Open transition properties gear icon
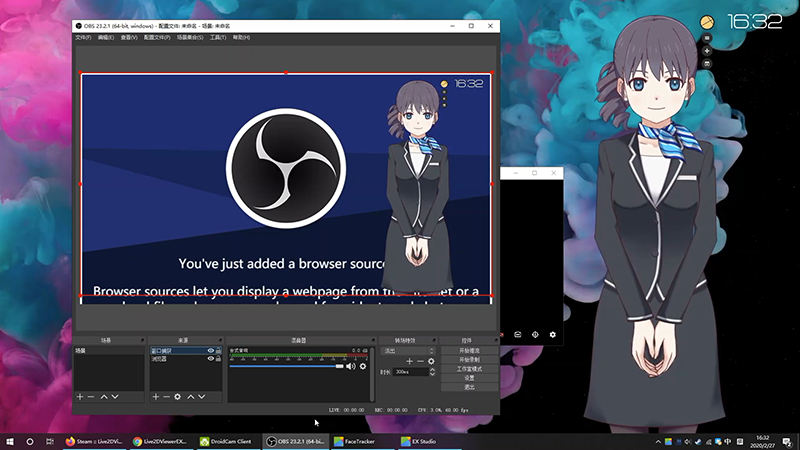This screenshot has width=800, height=450. coord(431,361)
